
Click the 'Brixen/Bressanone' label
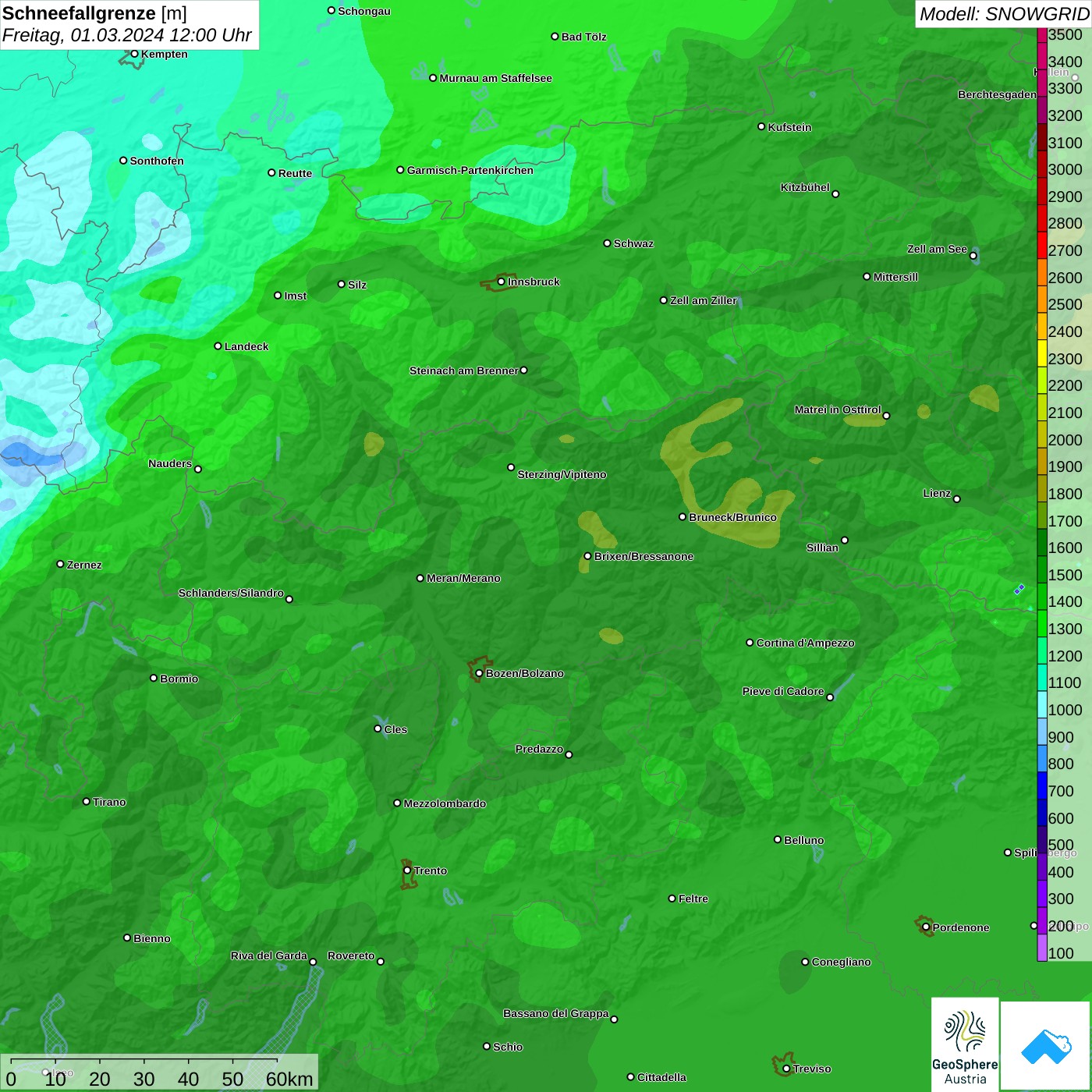tap(643, 556)
